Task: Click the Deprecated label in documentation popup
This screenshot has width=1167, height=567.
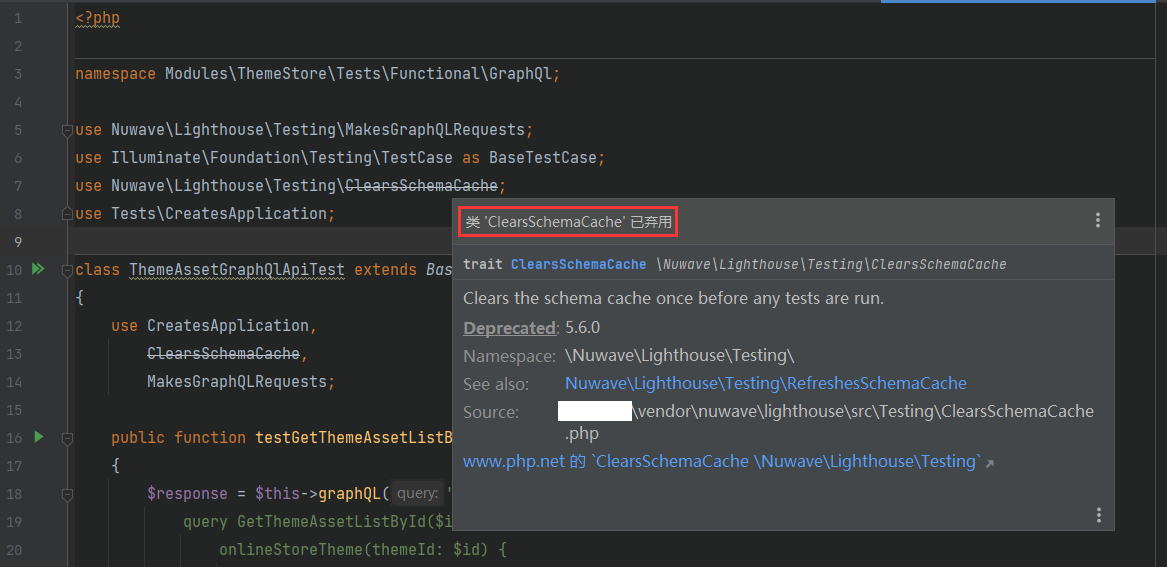Action: coord(509,328)
